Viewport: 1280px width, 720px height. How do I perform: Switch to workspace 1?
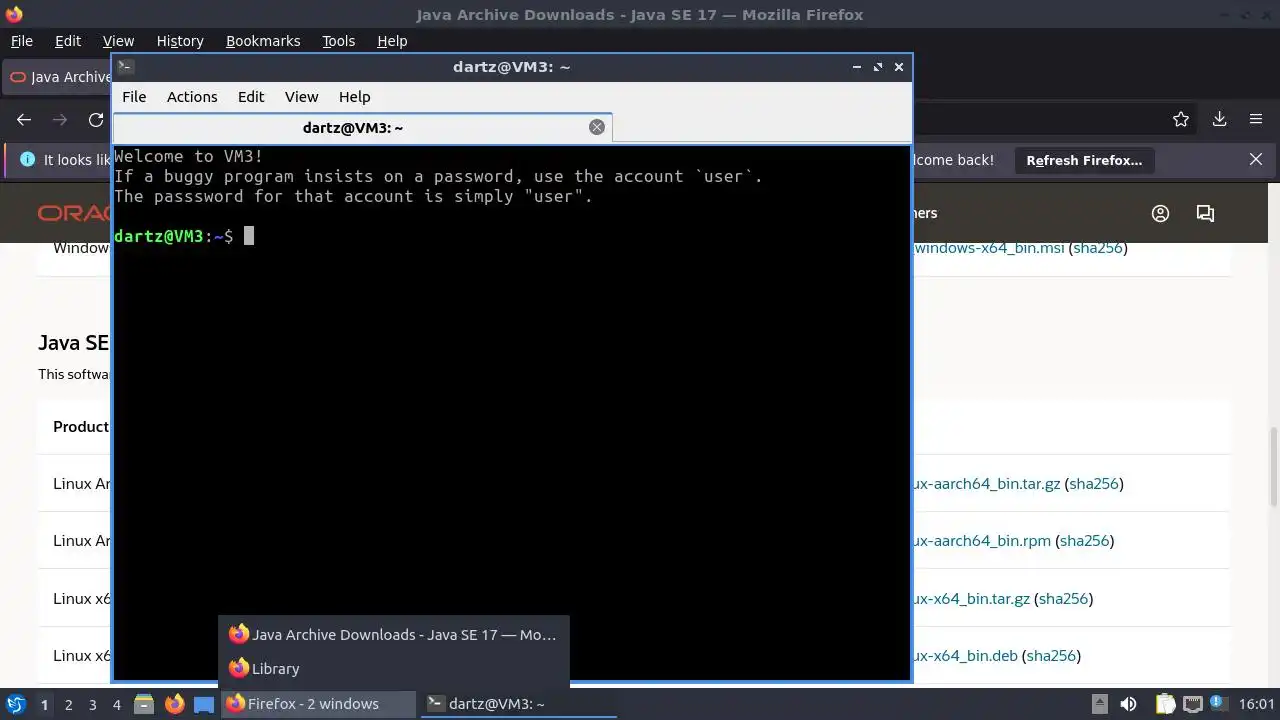point(44,704)
